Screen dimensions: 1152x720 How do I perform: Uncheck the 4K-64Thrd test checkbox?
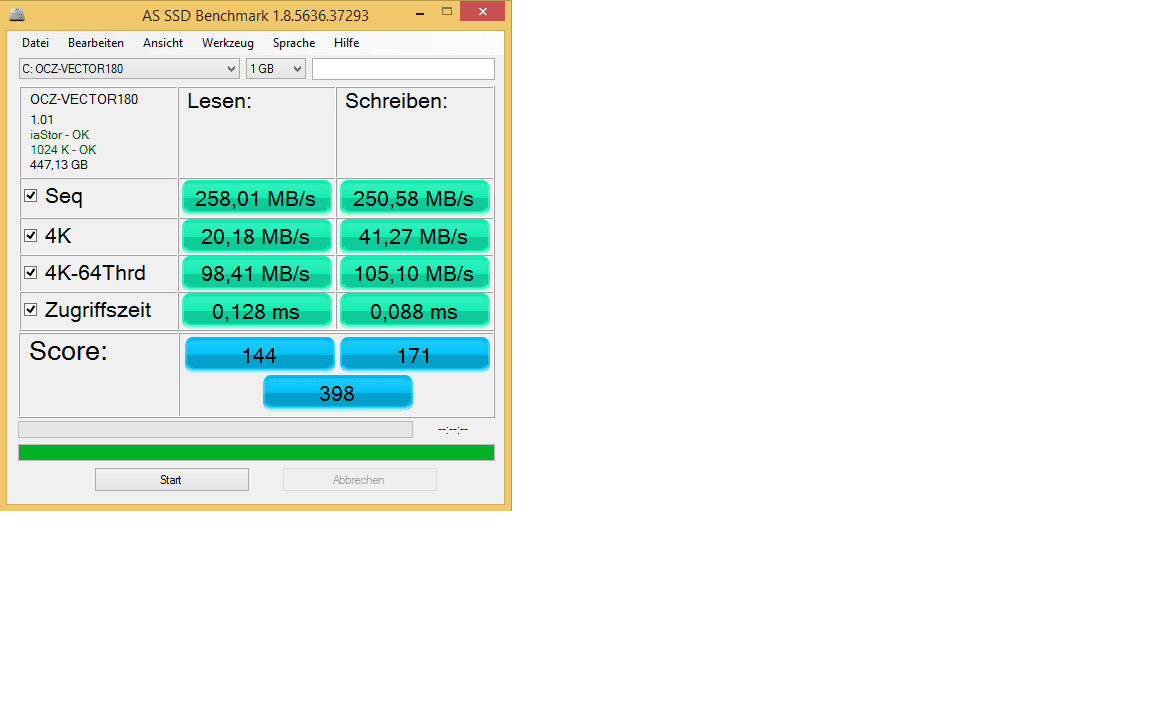coord(30,273)
